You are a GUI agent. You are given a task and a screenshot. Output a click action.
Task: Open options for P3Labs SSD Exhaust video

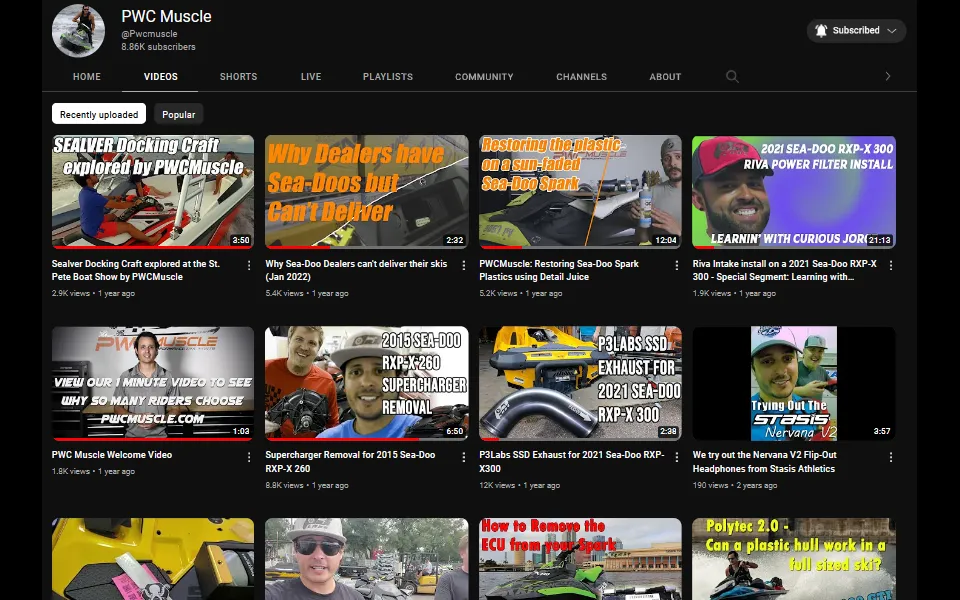coord(676,457)
